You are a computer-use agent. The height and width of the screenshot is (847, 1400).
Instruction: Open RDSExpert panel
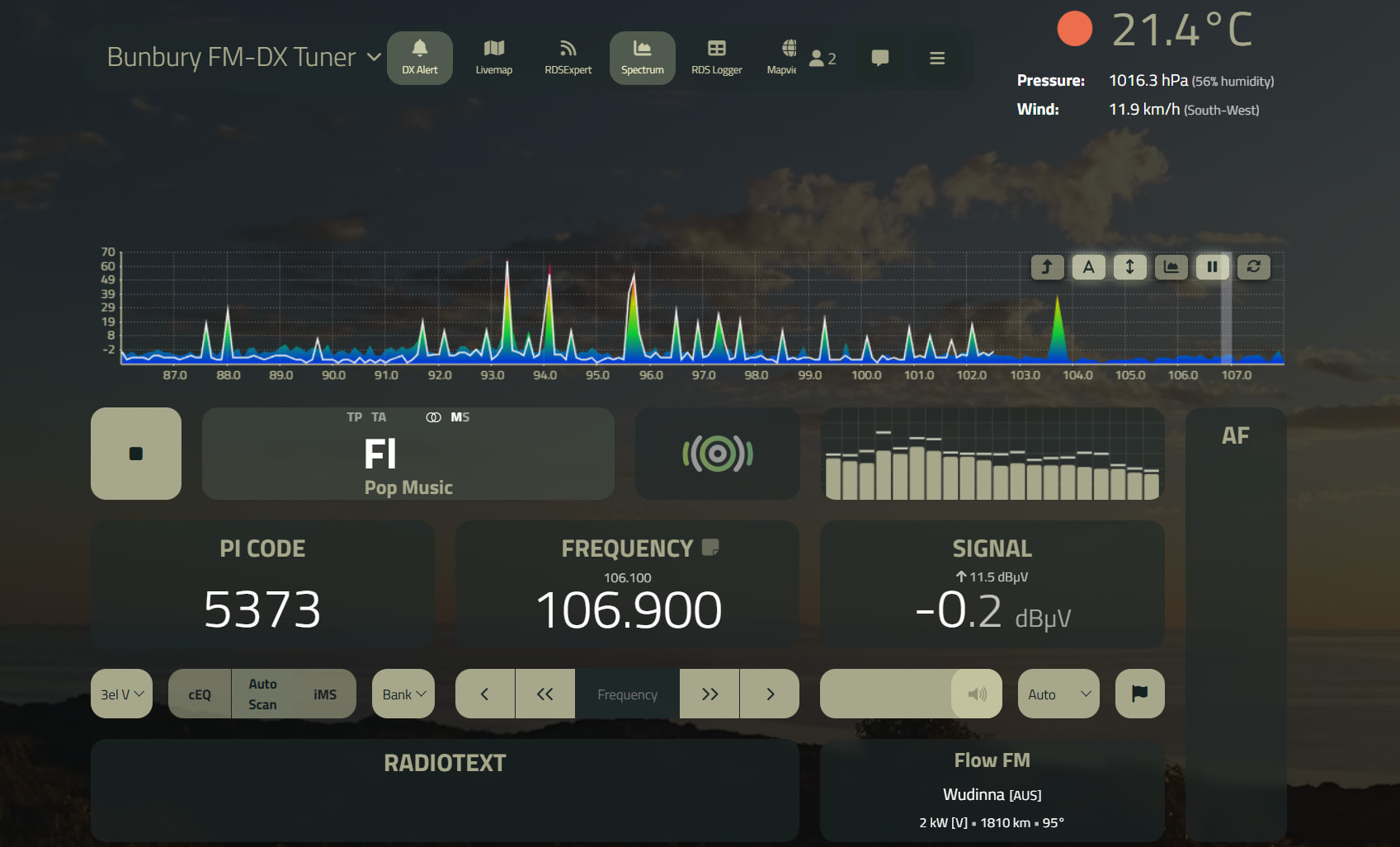pyautogui.click(x=568, y=58)
